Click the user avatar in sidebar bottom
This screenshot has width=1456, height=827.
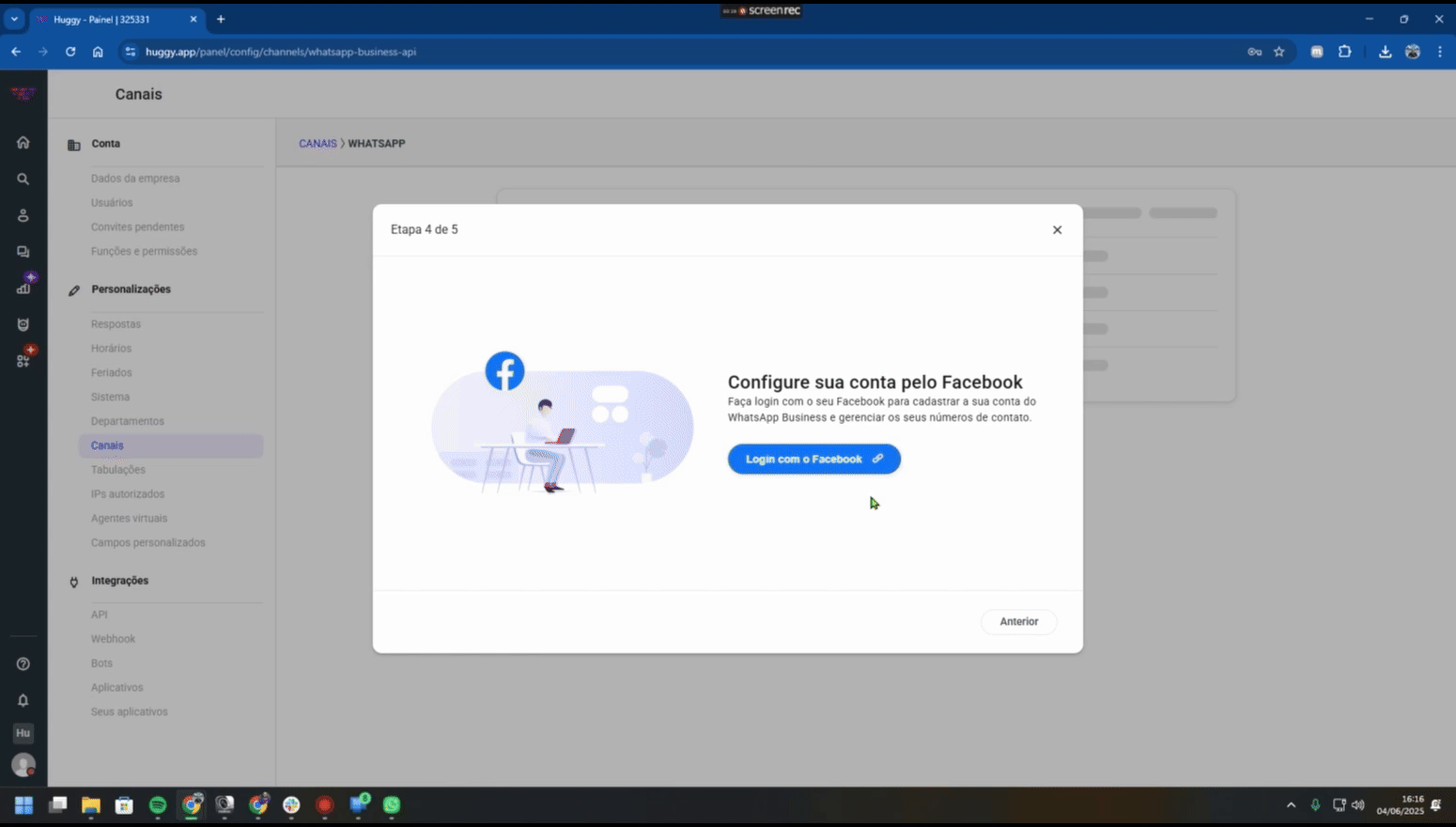(x=23, y=765)
